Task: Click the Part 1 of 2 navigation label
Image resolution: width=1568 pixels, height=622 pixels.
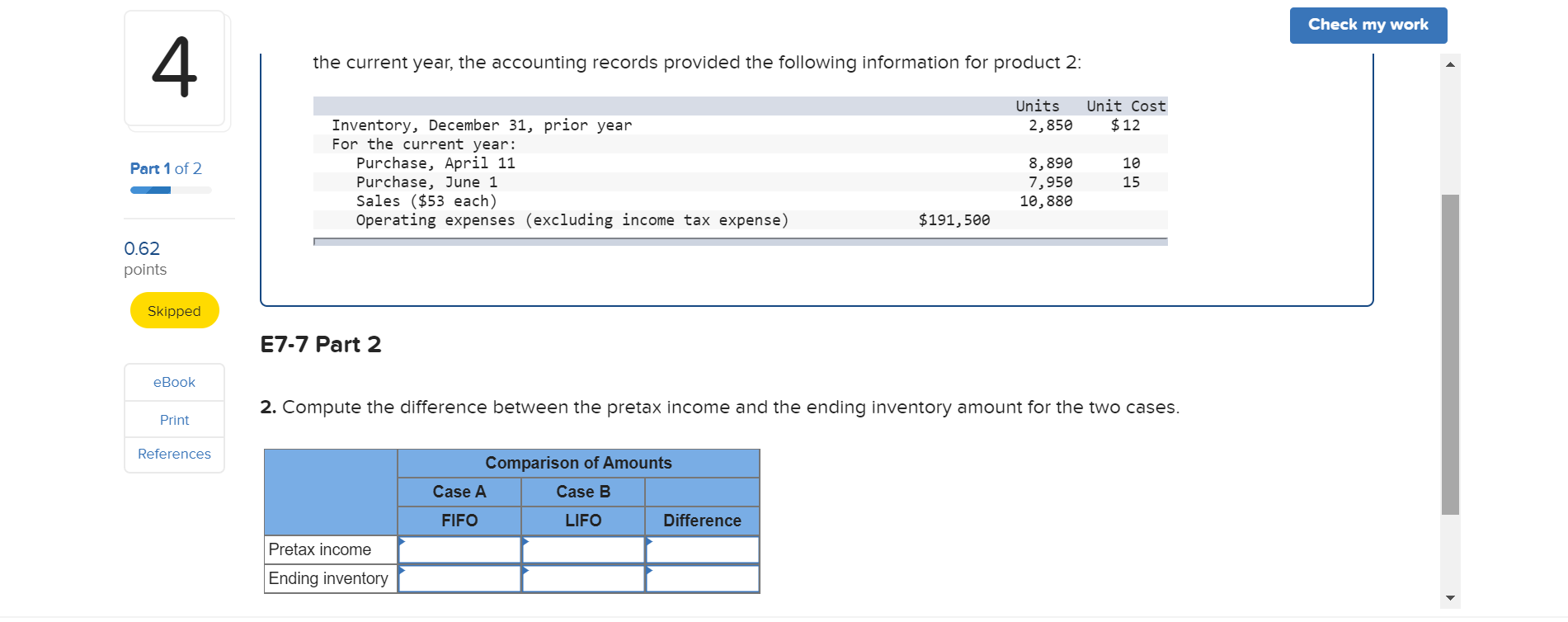Action: 165,168
